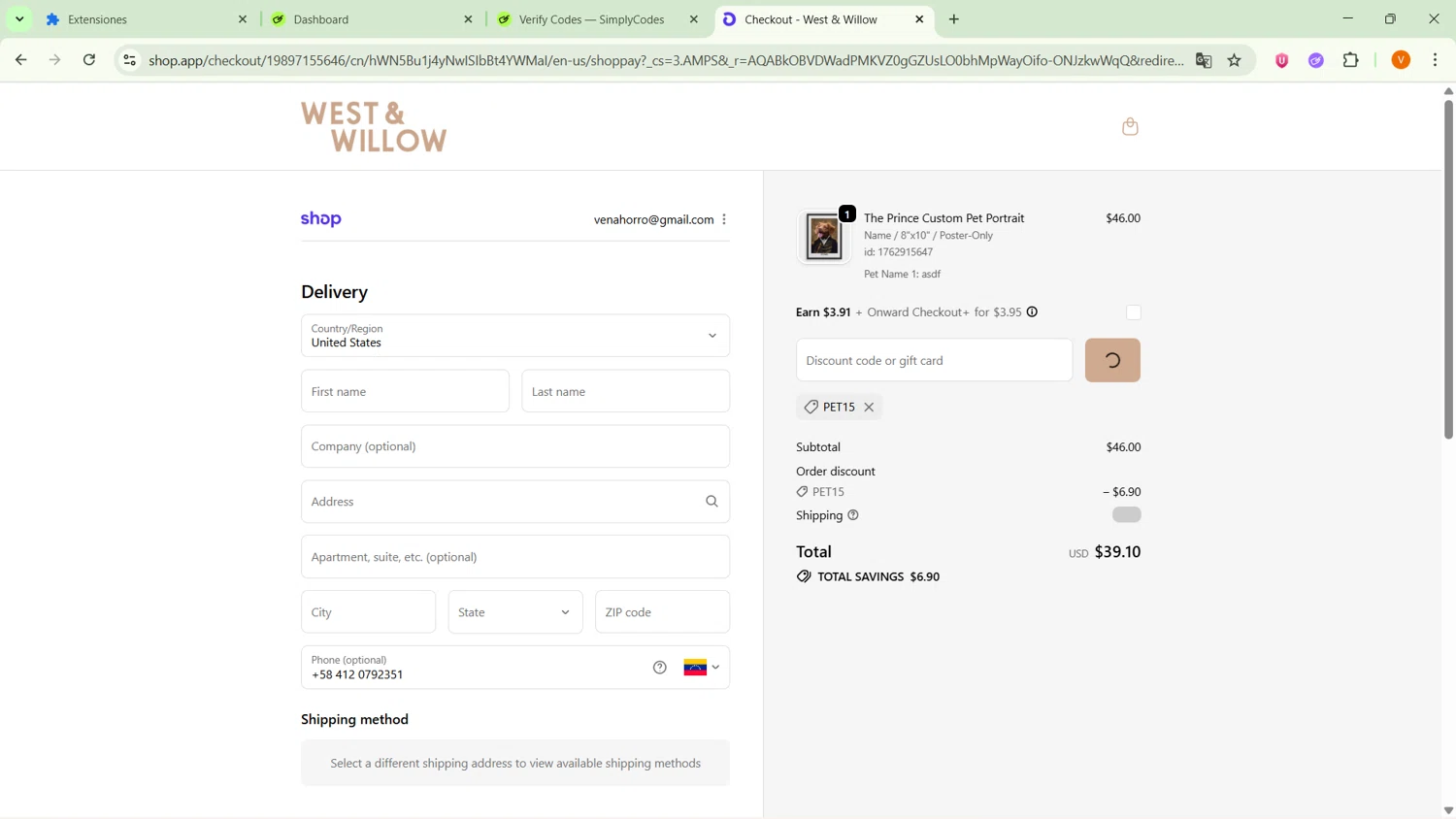Close the Dashboard tab
Screen dimensions: 1456x819
tap(469, 19)
